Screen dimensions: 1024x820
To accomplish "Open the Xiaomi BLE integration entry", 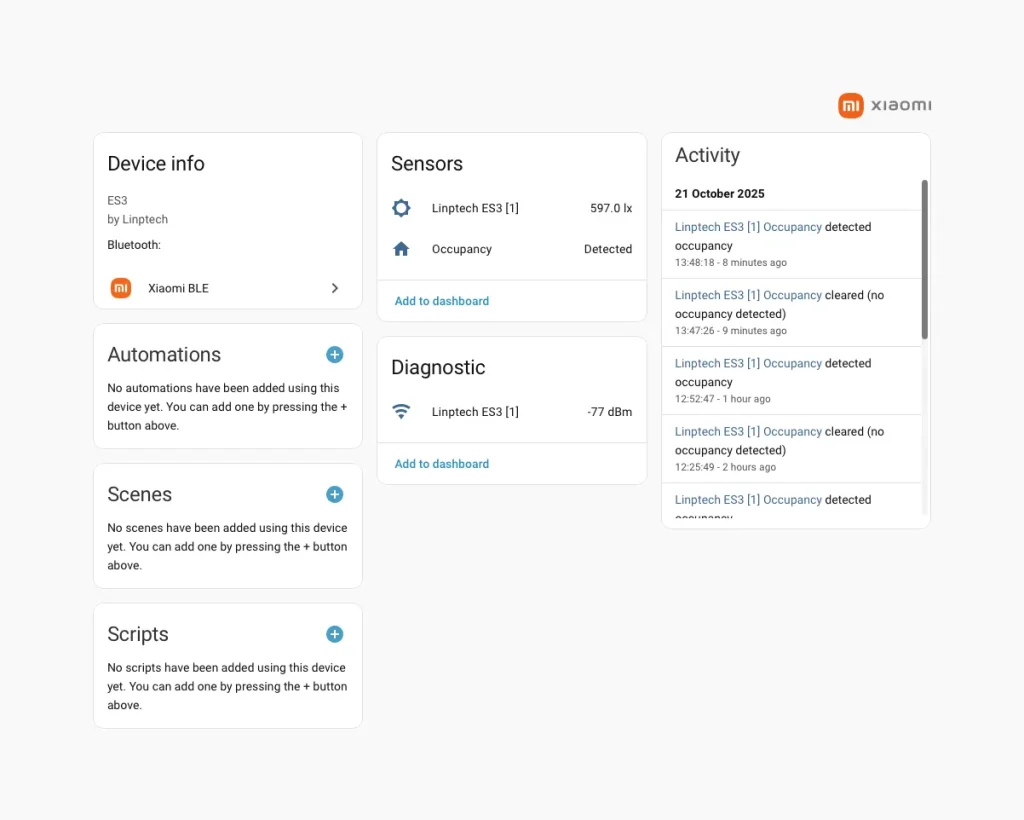I will [178, 288].
